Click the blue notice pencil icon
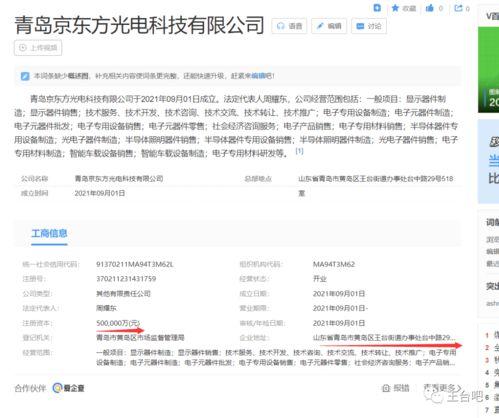Image resolution: width=499 pixels, height=418 pixels. point(25,76)
